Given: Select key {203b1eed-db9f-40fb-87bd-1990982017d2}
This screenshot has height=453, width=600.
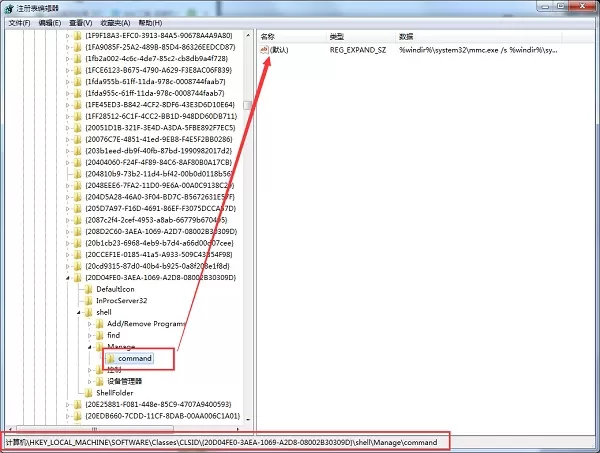Looking at the screenshot, I should [x=158, y=151].
